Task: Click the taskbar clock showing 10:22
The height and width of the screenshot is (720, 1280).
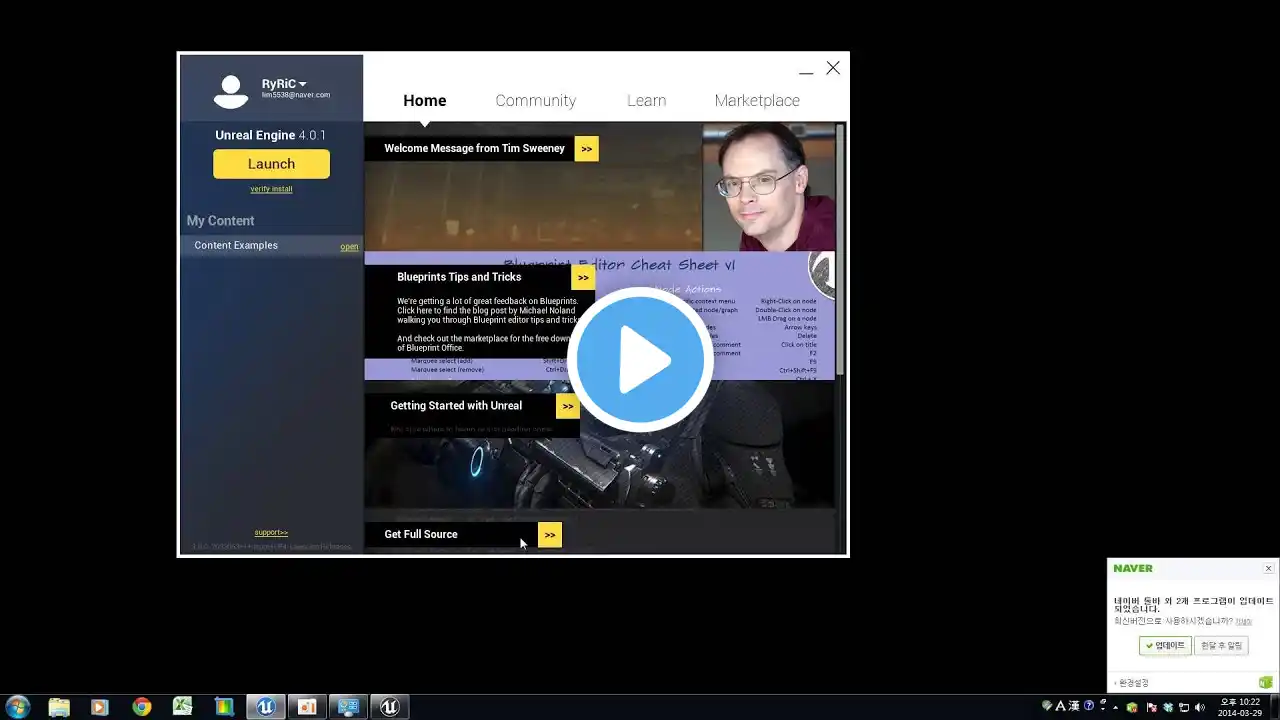Action: click(x=1240, y=707)
